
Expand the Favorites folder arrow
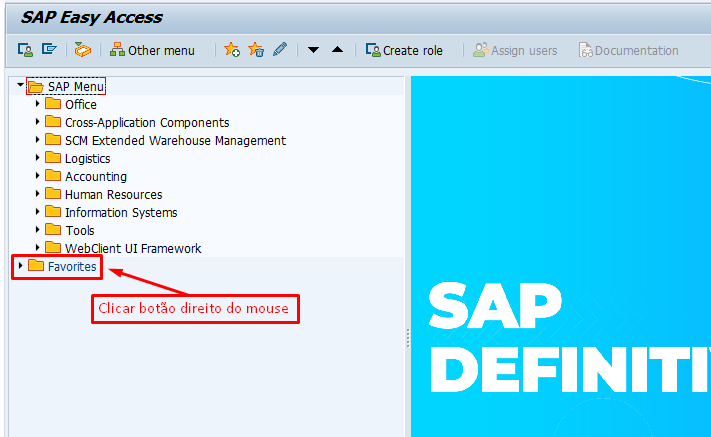[20, 266]
